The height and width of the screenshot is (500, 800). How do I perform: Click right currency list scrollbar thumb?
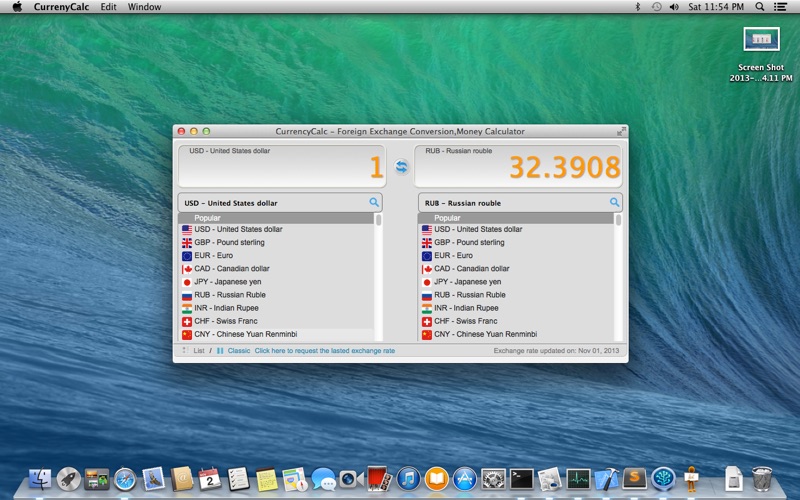(x=618, y=220)
